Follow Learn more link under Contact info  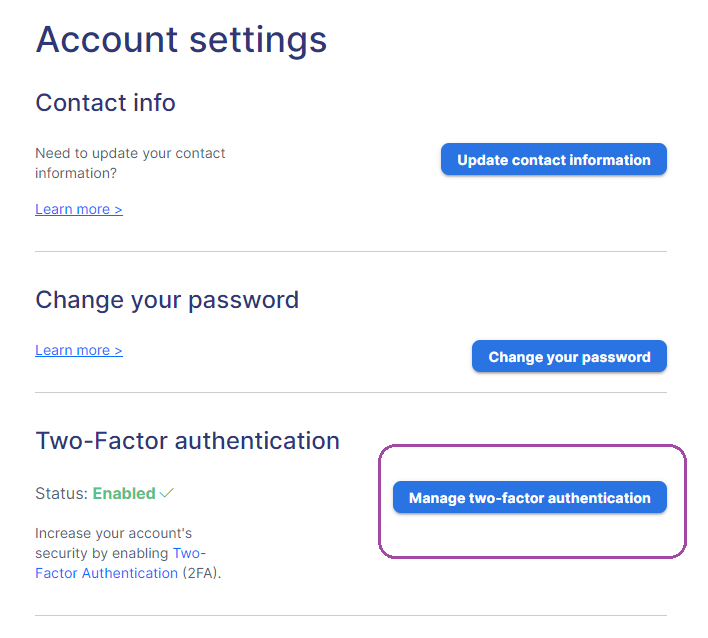(x=79, y=209)
